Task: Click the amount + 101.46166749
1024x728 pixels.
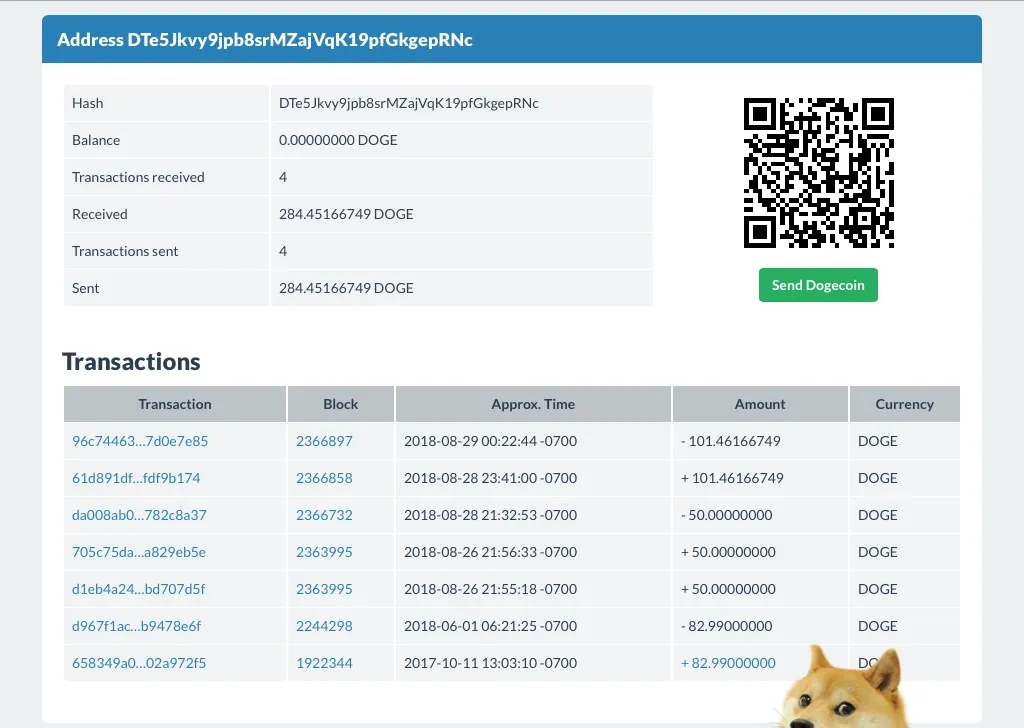Action: [x=732, y=478]
